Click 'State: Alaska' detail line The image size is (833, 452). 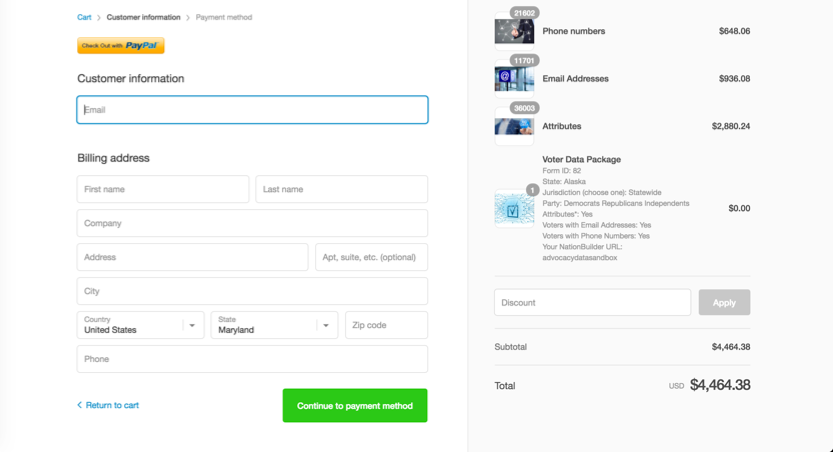[564, 182]
